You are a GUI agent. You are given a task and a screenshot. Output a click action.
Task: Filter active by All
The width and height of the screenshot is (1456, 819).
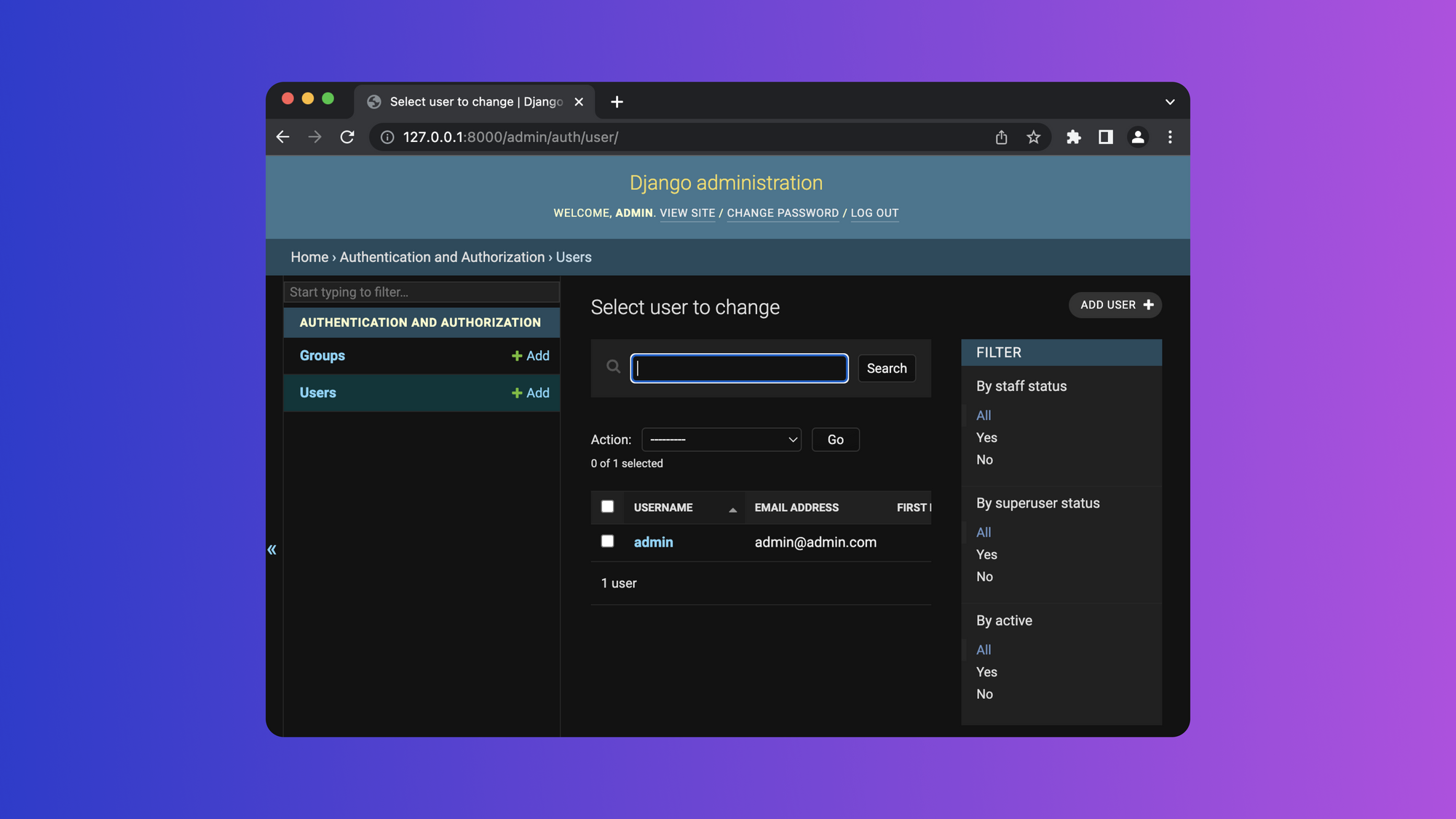pyautogui.click(x=984, y=650)
